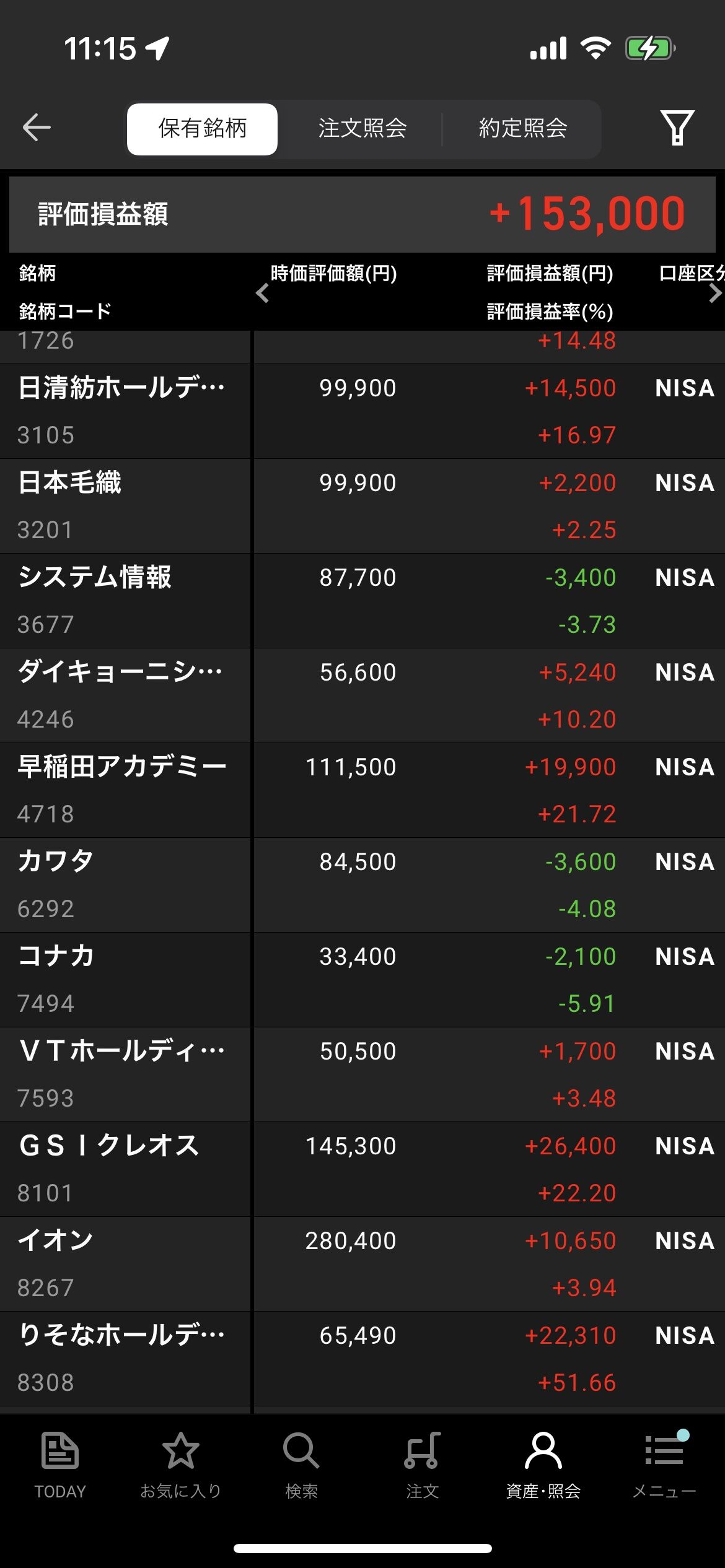Screen dimensions: 725x1568
Task: Select the 保有銘柄 segment
Action: click(202, 129)
